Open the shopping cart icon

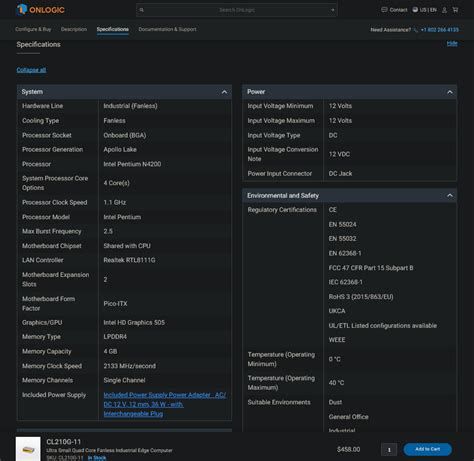pos(455,10)
